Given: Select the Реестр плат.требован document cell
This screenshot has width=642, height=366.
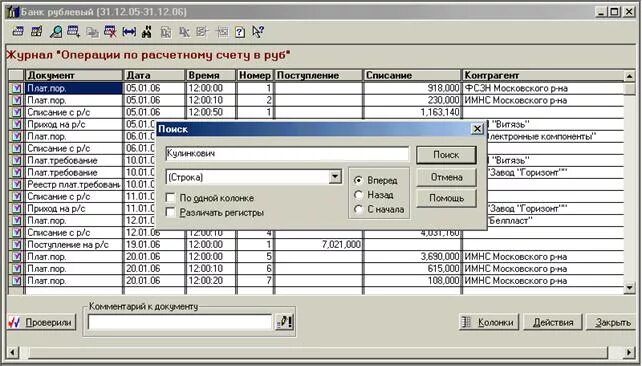Looking at the screenshot, I should [74, 185].
